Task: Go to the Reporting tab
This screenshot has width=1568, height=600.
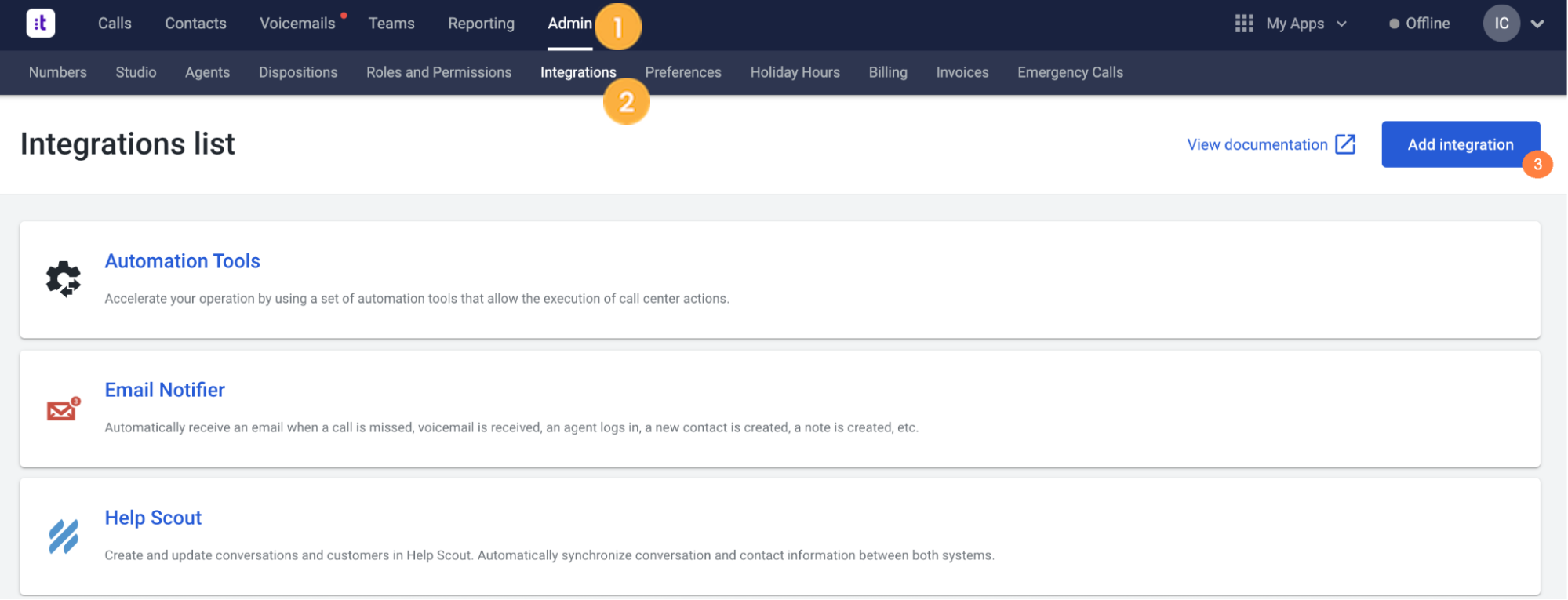Action: 481,24
